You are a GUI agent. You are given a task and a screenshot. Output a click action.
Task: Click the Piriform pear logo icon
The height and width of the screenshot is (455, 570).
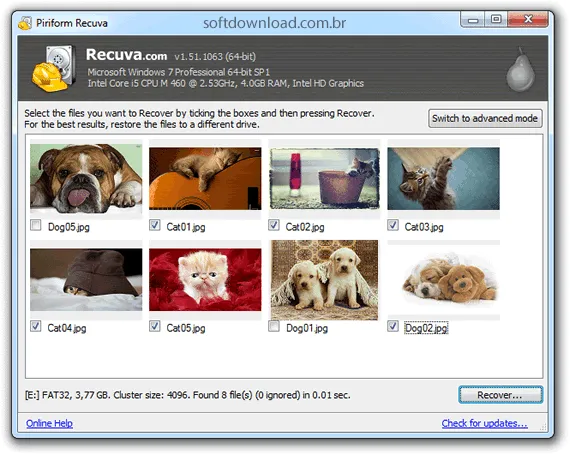coord(521,69)
